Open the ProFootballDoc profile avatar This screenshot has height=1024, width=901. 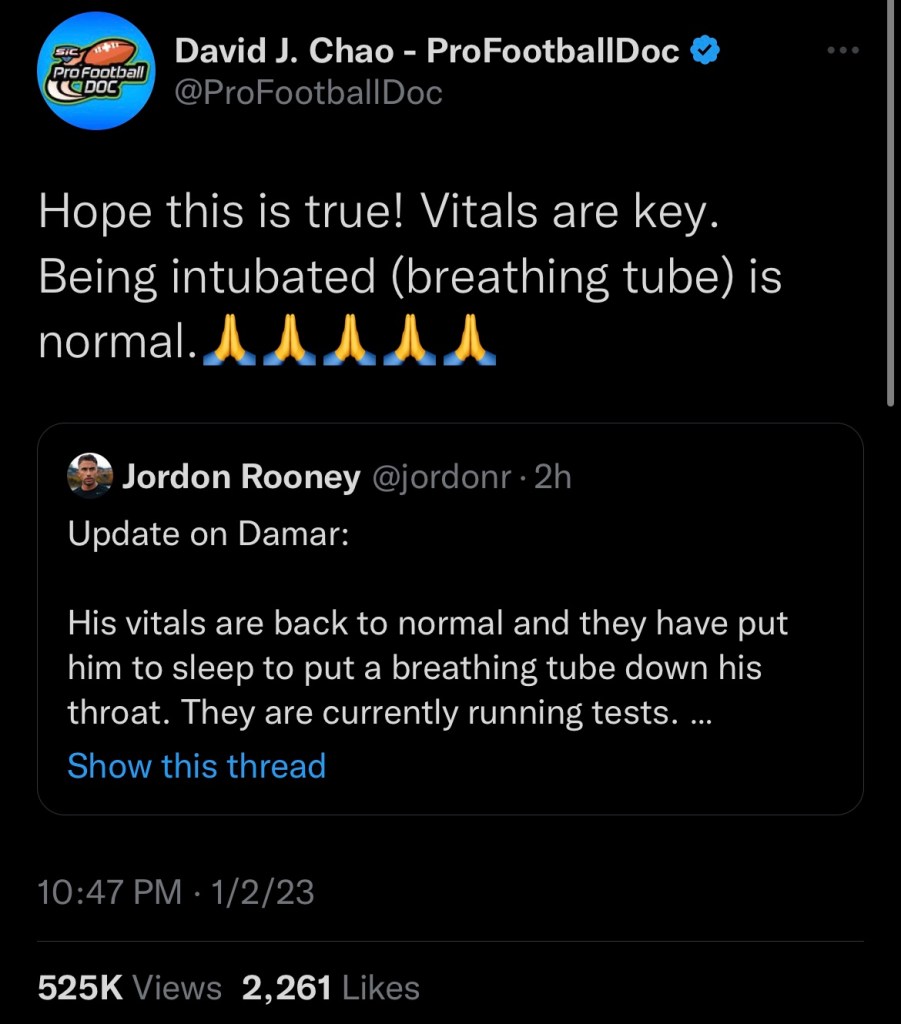93,73
